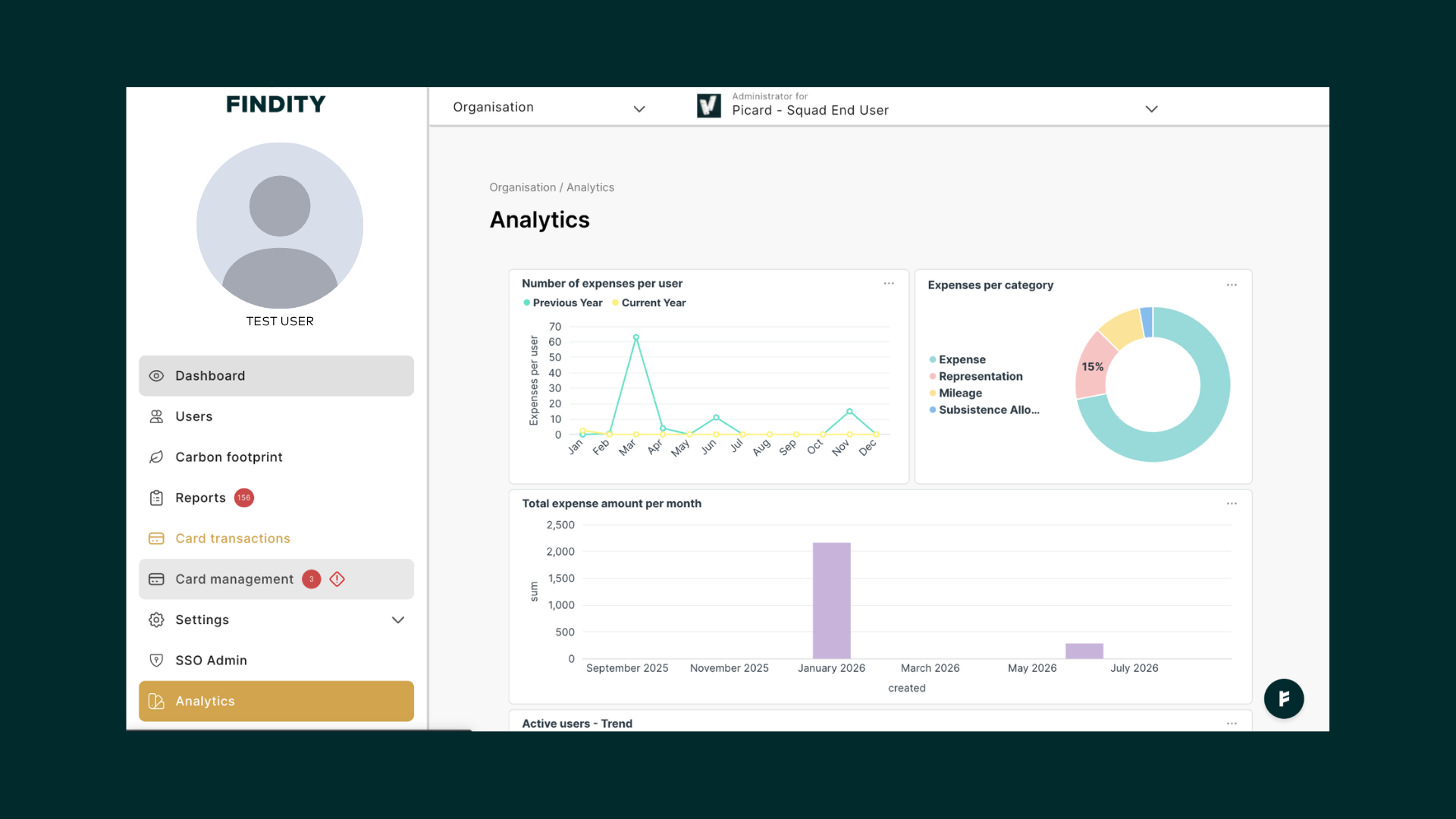
Task: Open the Administrator for Picard dropdown
Action: point(929,106)
